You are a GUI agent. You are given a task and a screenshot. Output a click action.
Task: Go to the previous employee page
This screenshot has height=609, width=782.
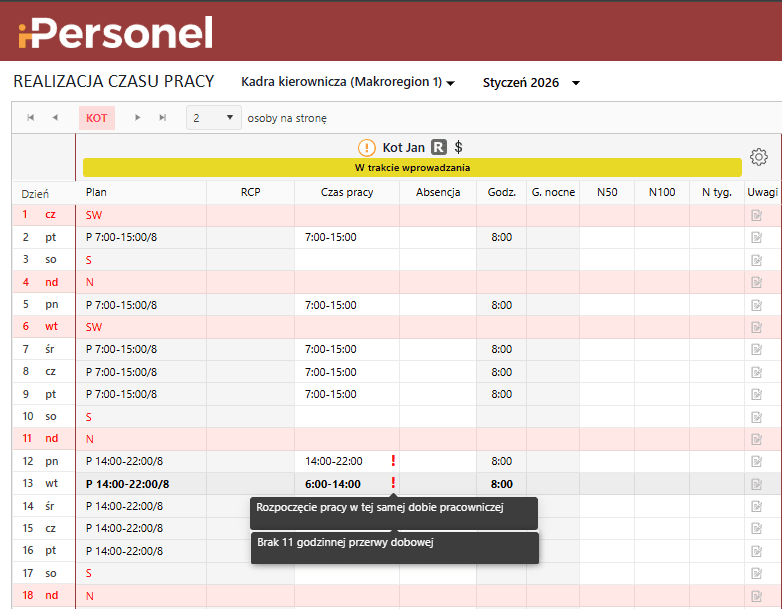(x=55, y=118)
